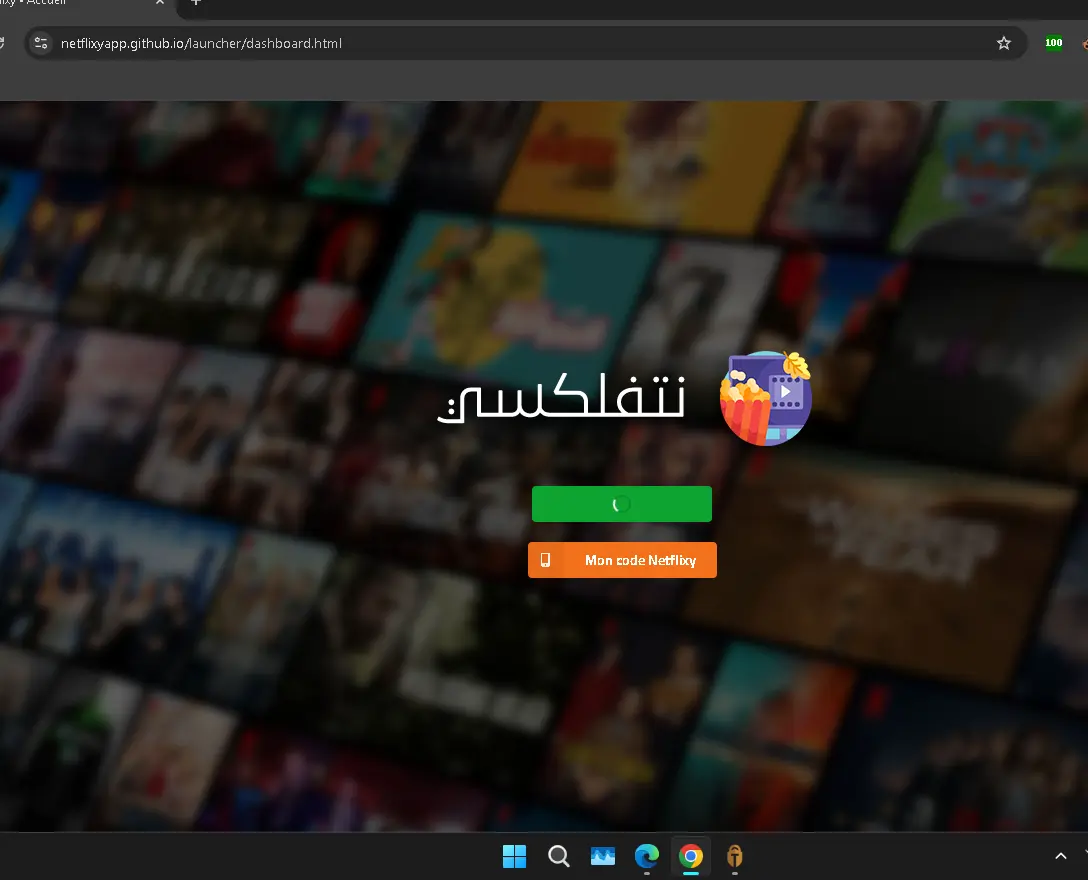The height and width of the screenshot is (880, 1088).
Task: Open the Windows Start menu
Action: (x=514, y=856)
